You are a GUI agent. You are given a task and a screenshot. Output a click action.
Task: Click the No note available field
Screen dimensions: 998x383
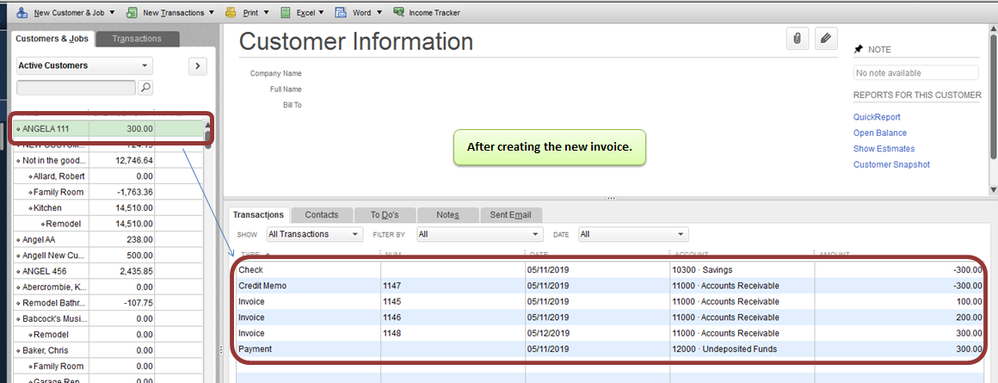pyautogui.click(x=916, y=73)
